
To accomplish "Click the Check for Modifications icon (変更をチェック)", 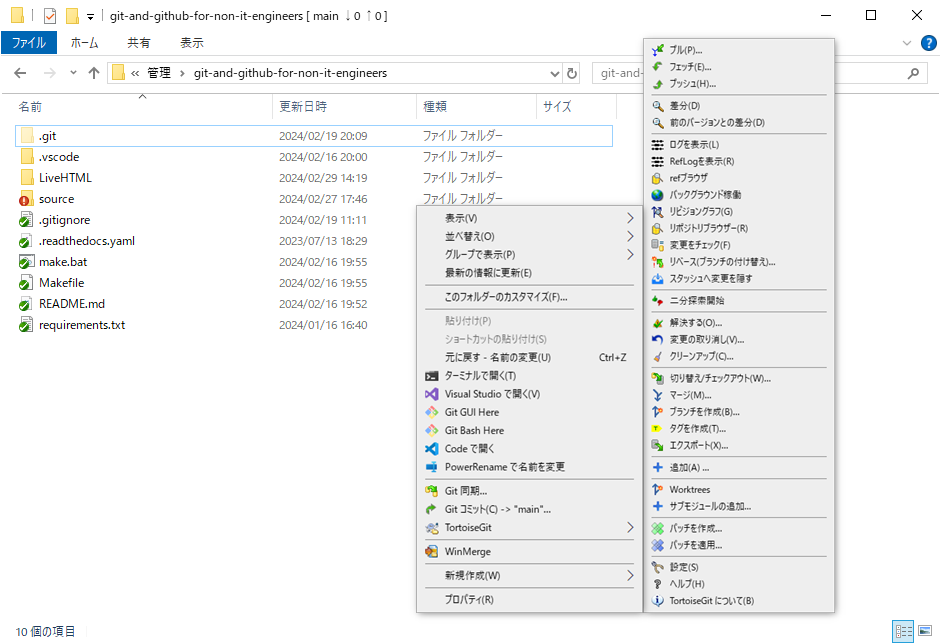I will click(658, 245).
